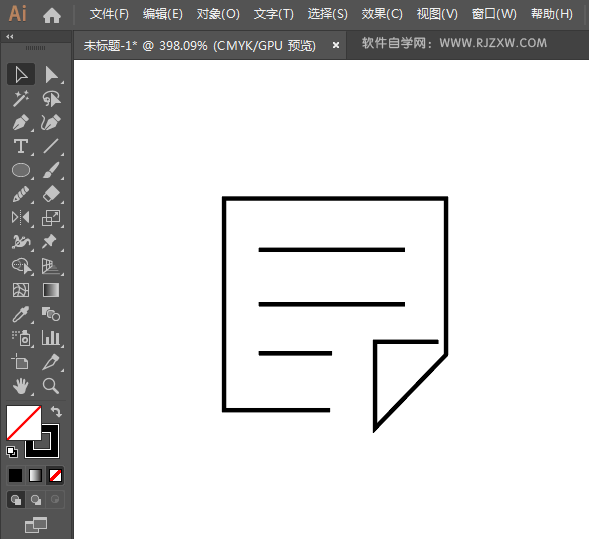Select the Eyedropper tool
Screen dimensions: 589x539
(21, 314)
